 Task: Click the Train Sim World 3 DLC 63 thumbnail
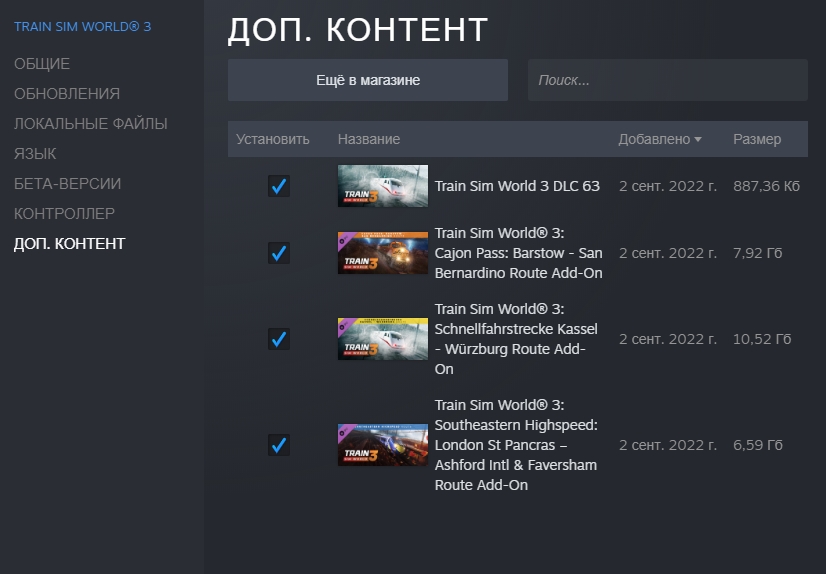[382, 186]
